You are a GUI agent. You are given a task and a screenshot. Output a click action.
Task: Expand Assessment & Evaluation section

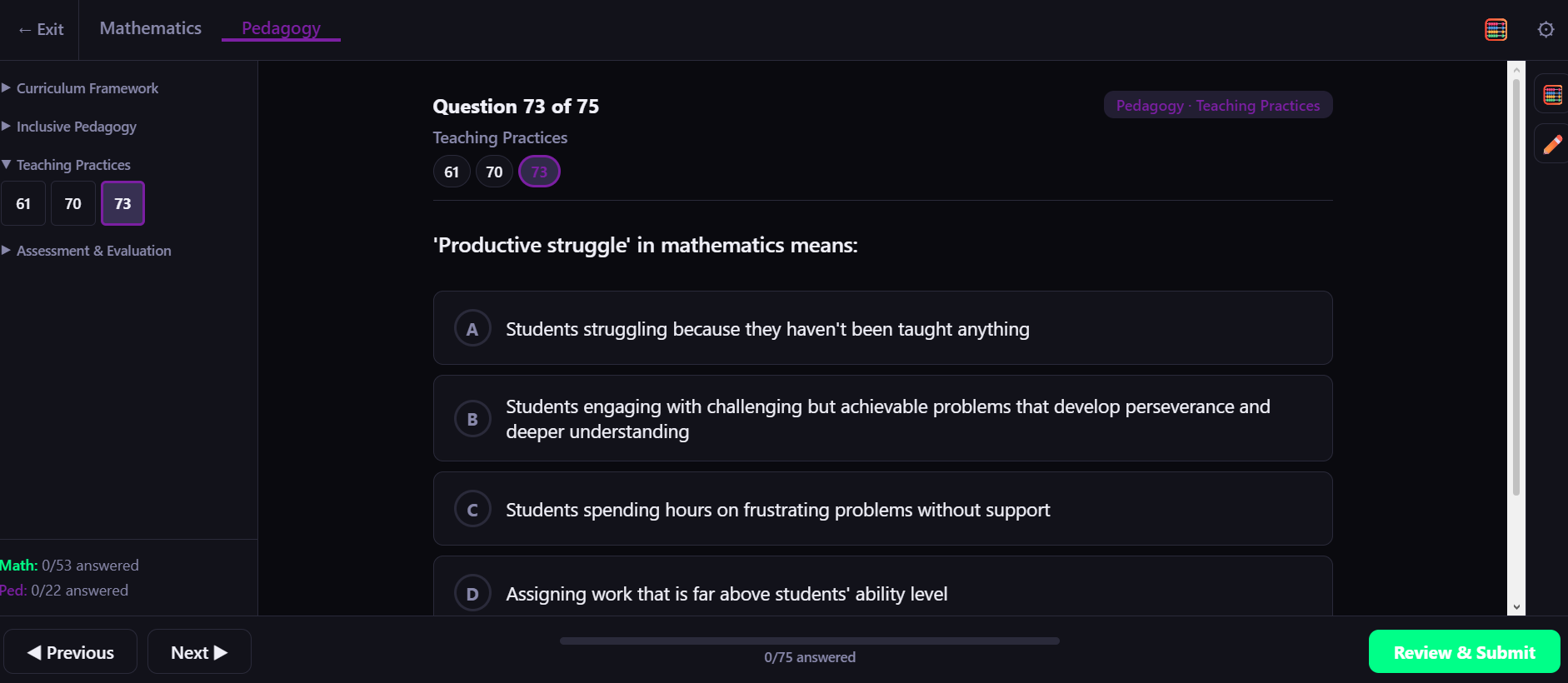(x=93, y=251)
